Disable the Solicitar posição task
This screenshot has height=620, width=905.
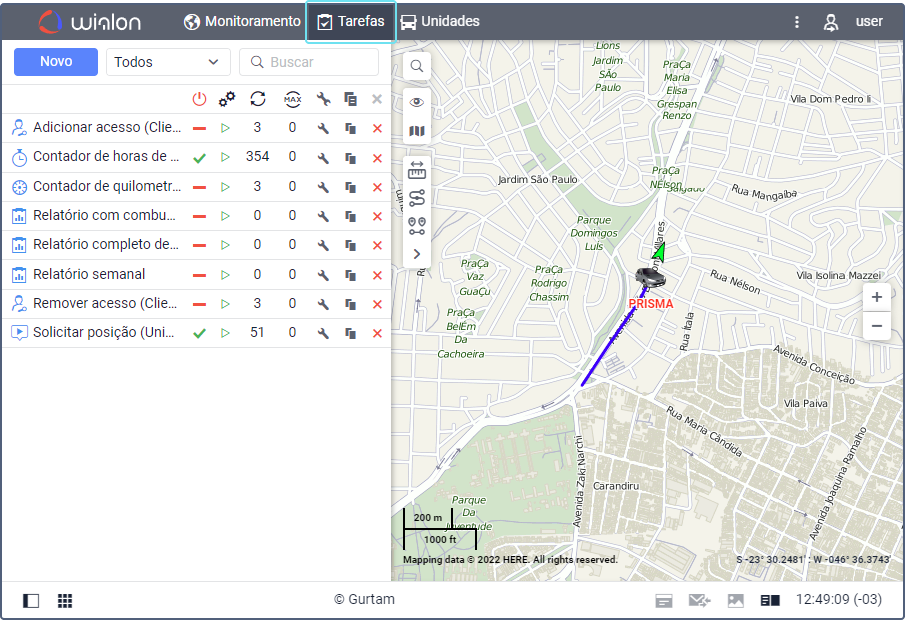pos(199,333)
